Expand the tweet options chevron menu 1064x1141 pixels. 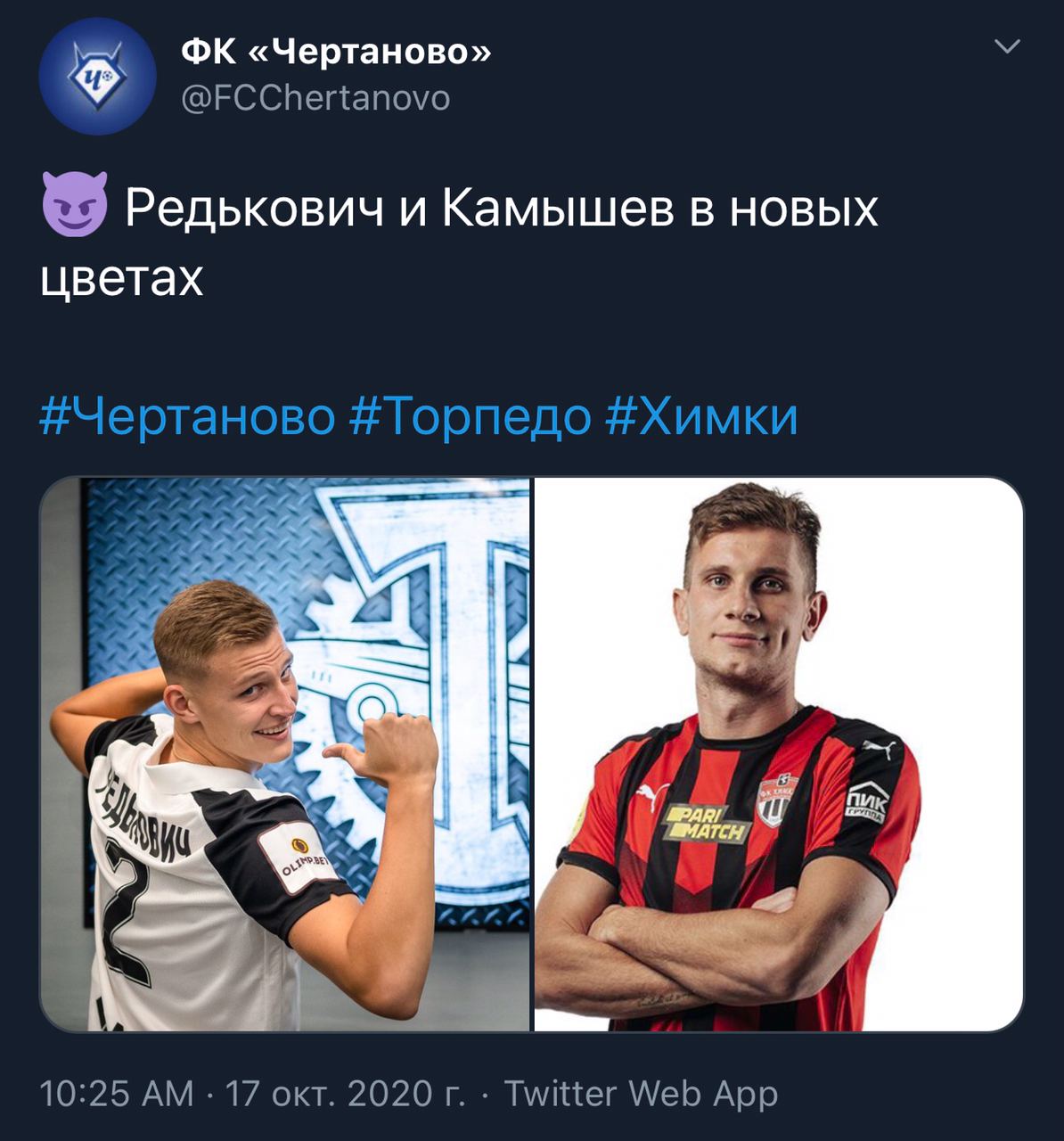[1006, 46]
